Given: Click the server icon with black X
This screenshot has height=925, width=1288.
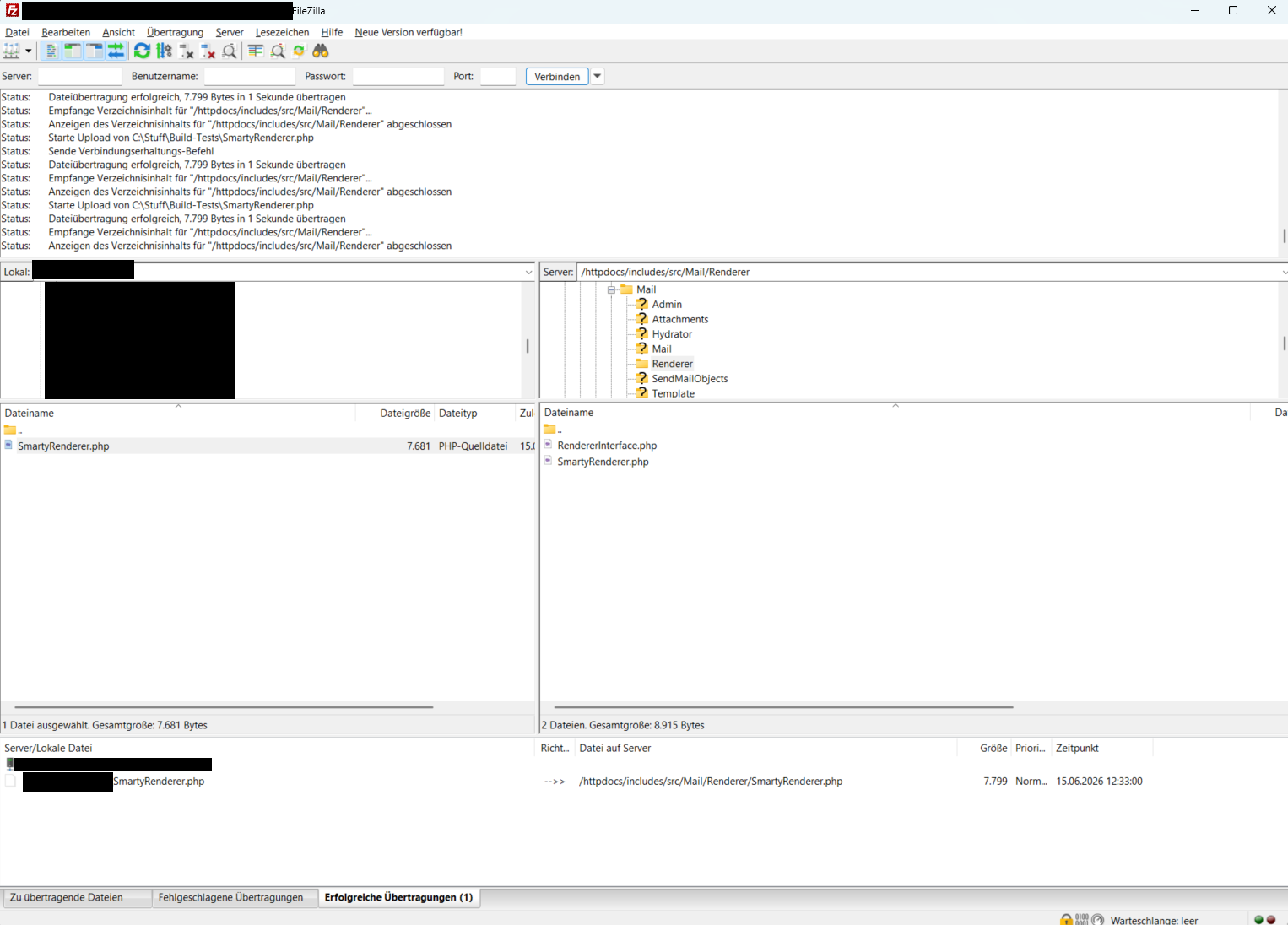Looking at the screenshot, I should tap(187, 51).
